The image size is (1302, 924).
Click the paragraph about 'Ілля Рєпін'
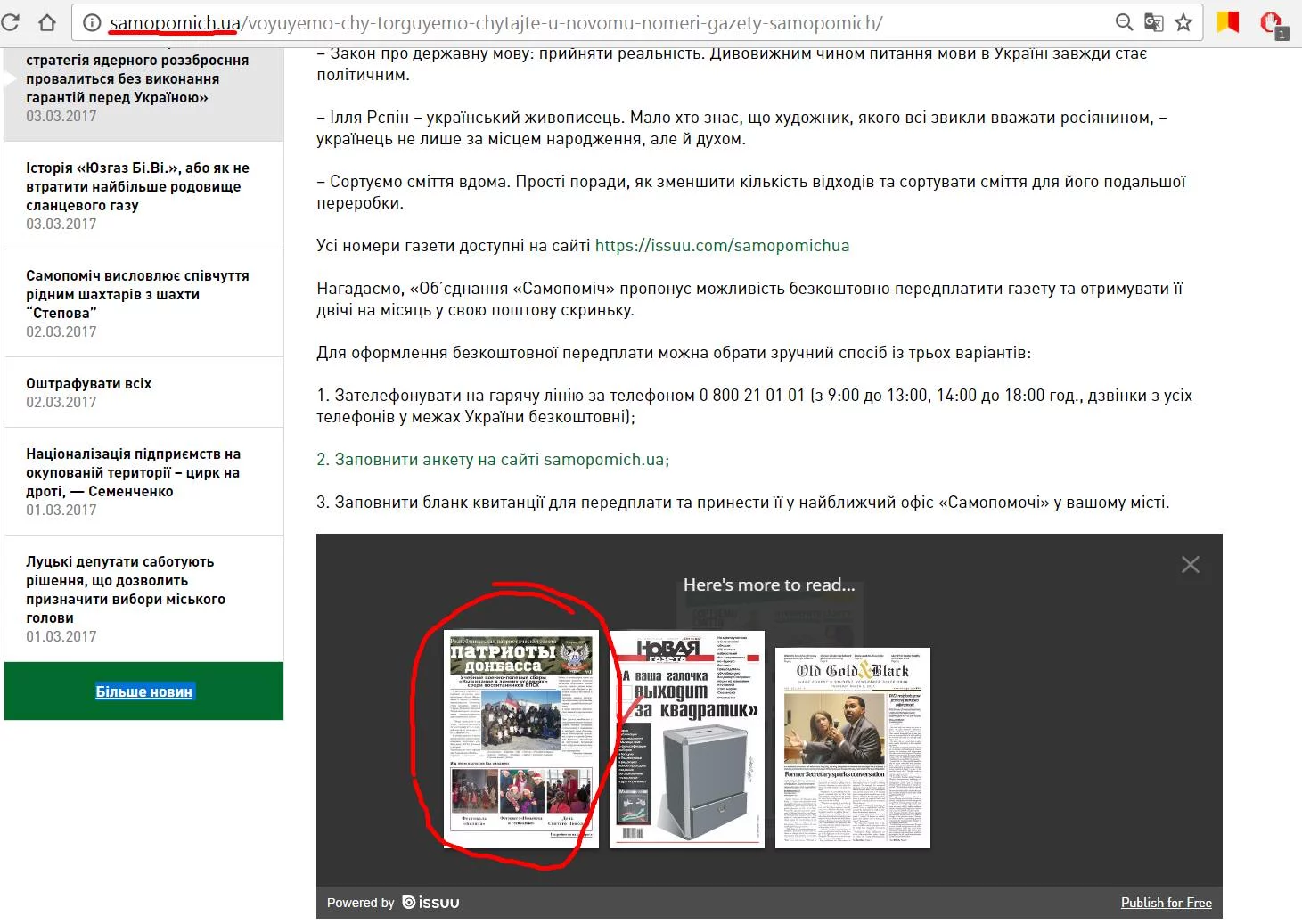[741, 128]
